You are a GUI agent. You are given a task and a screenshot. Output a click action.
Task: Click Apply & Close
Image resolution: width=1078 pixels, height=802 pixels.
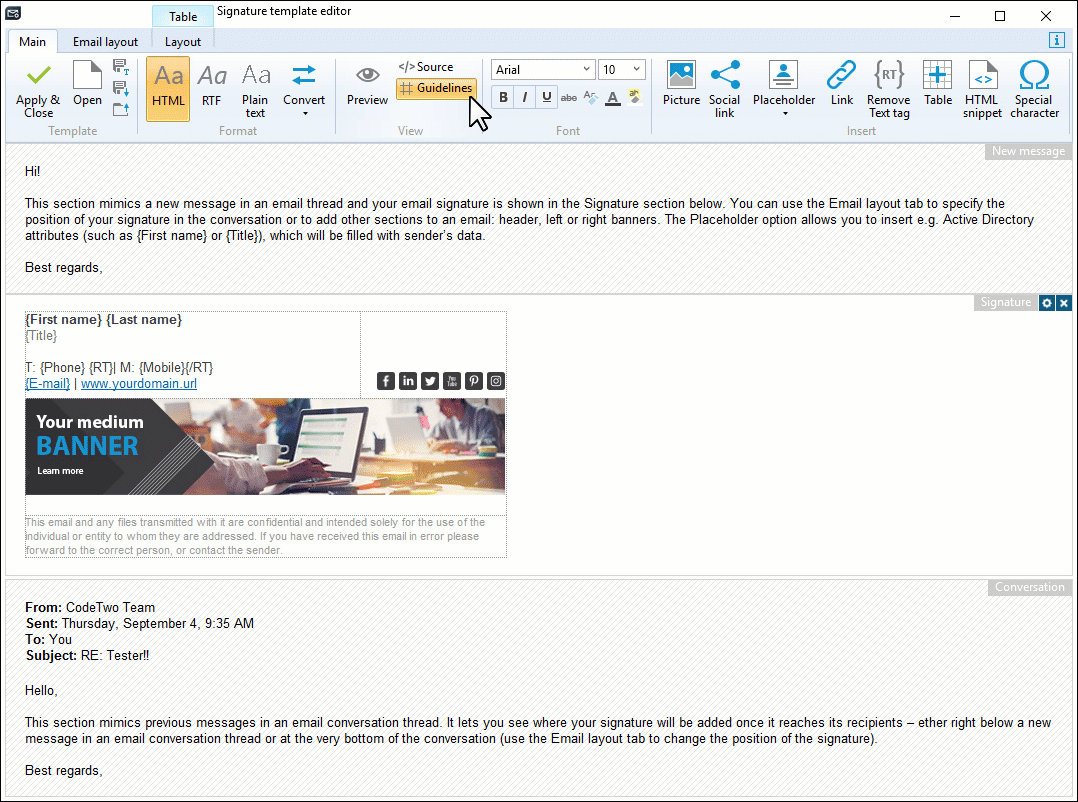[x=37, y=88]
